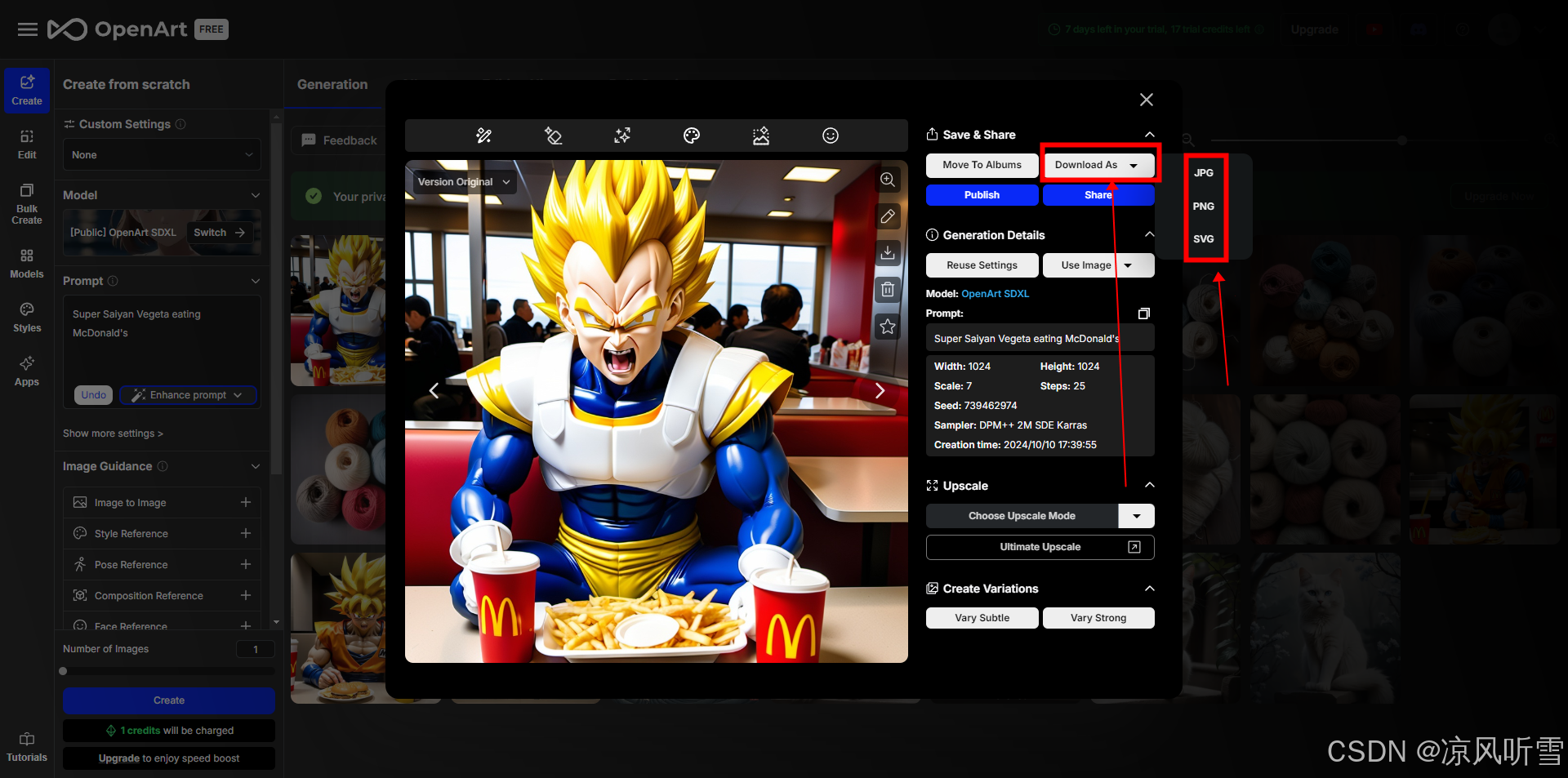Choose PNG download format
The width and height of the screenshot is (1568, 778).
pyautogui.click(x=1204, y=207)
